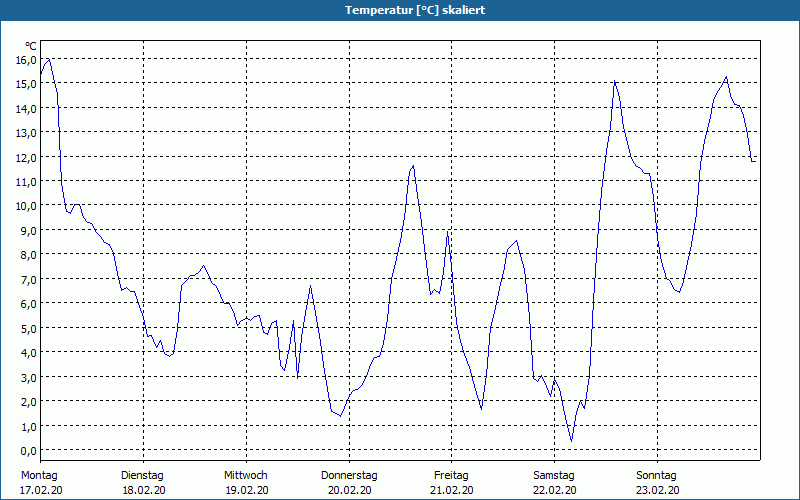The image size is (800, 500).
Task: Click the 19.02.20 date label
Action: click(247, 490)
